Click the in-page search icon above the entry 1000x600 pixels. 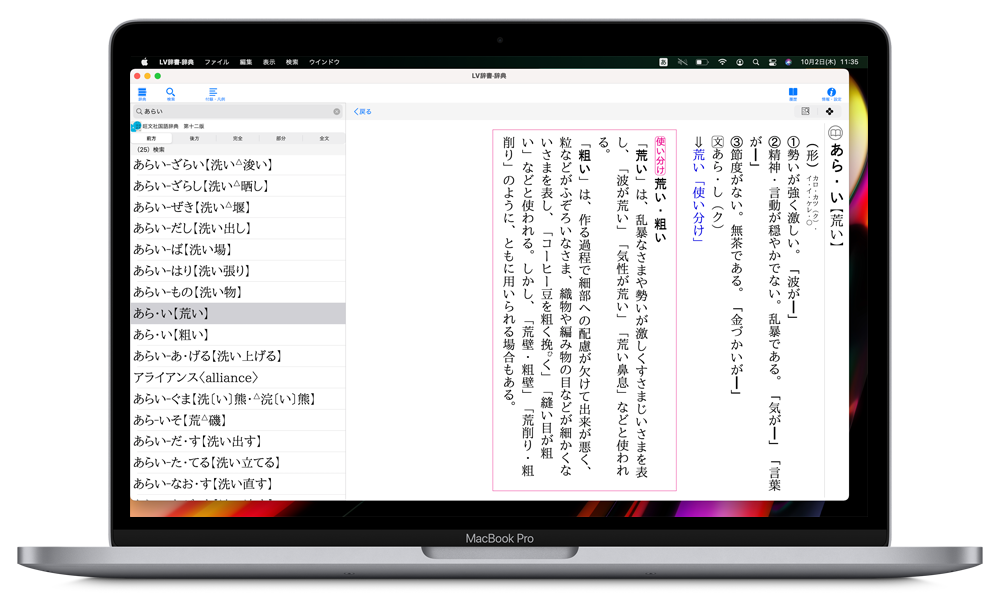(x=805, y=112)
